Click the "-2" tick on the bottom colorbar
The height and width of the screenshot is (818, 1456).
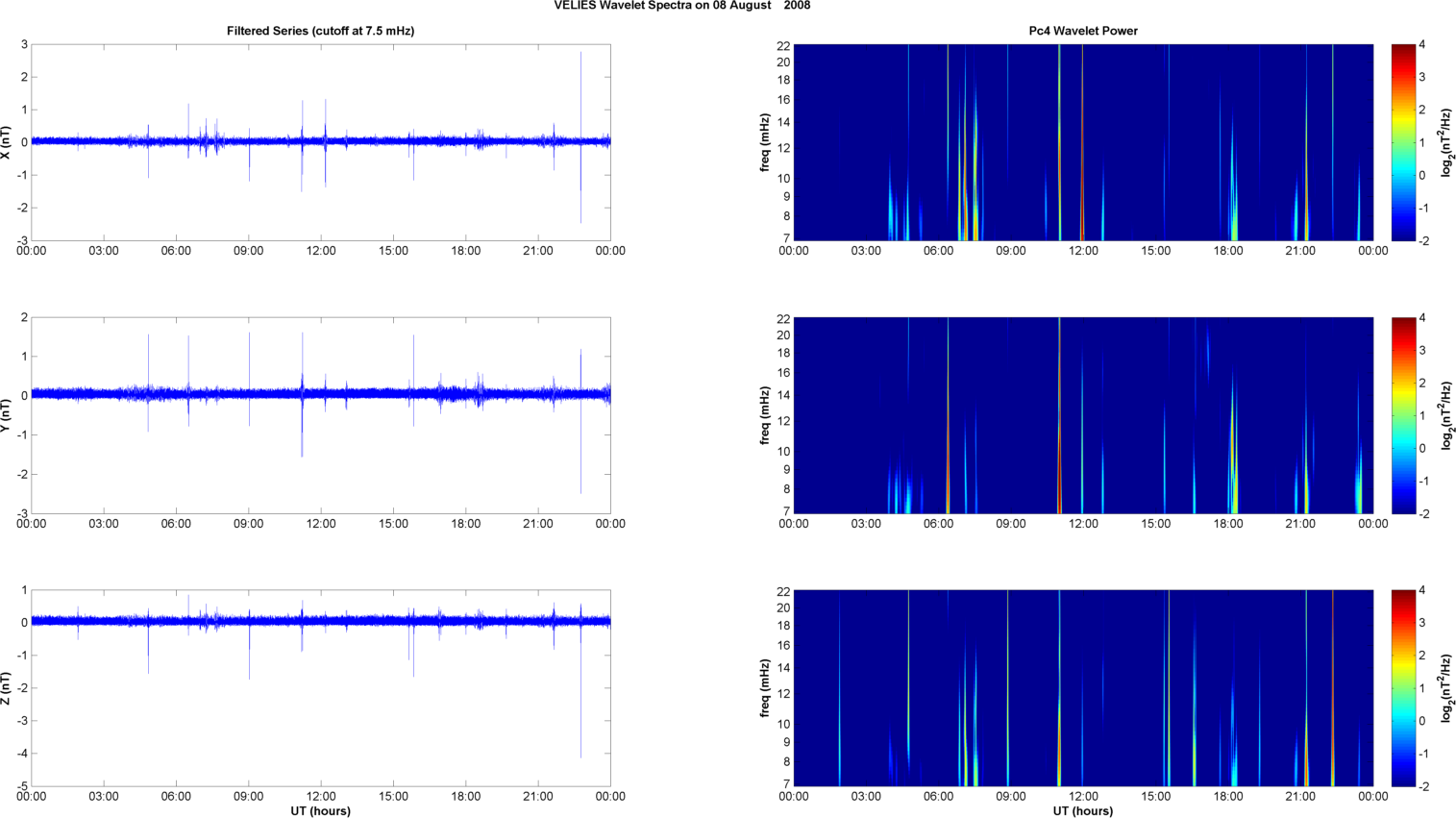[x=1423, y=786]
